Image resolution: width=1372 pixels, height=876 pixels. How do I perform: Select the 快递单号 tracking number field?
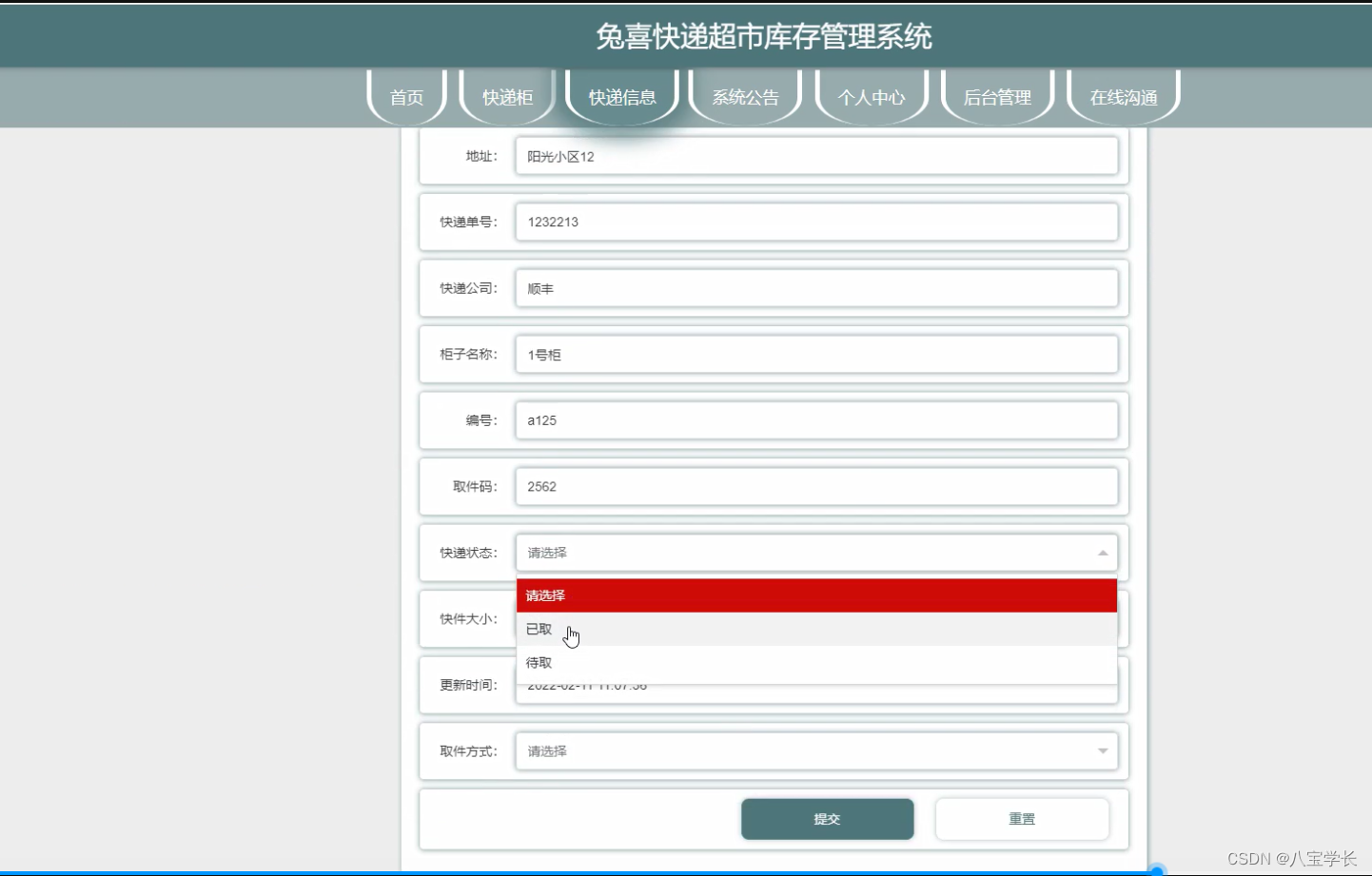816,222
